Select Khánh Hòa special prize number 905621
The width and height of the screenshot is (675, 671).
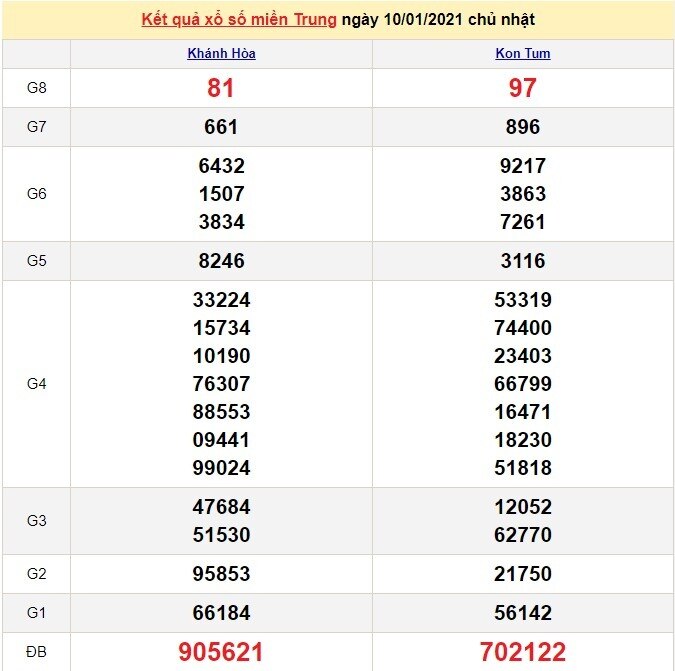pos(221,652)
